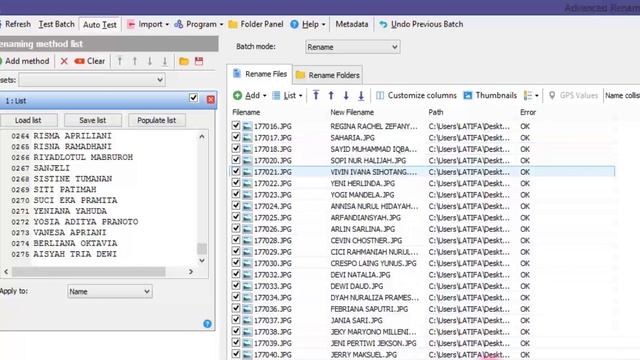This screenshot has width=640, height=360.
Task: Click the list horizontal scrollbar thumb
Action: 89,271
